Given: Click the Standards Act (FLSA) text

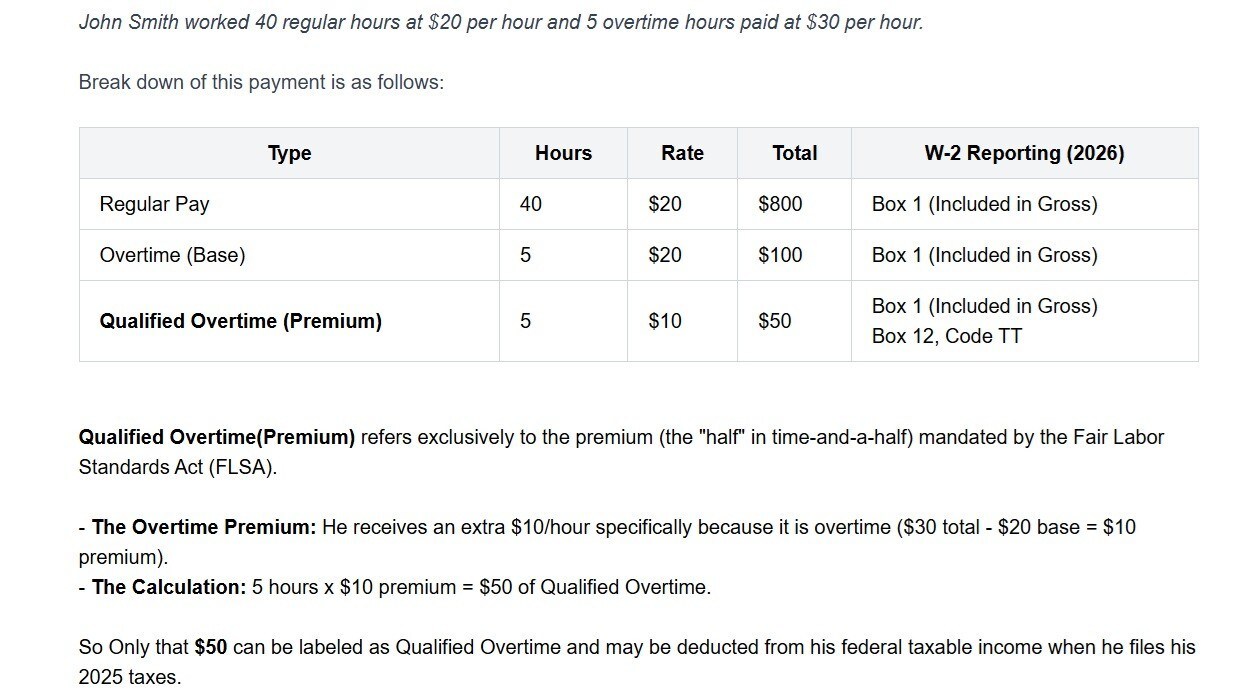Looking at the screenshot, I should coord(177,467).
